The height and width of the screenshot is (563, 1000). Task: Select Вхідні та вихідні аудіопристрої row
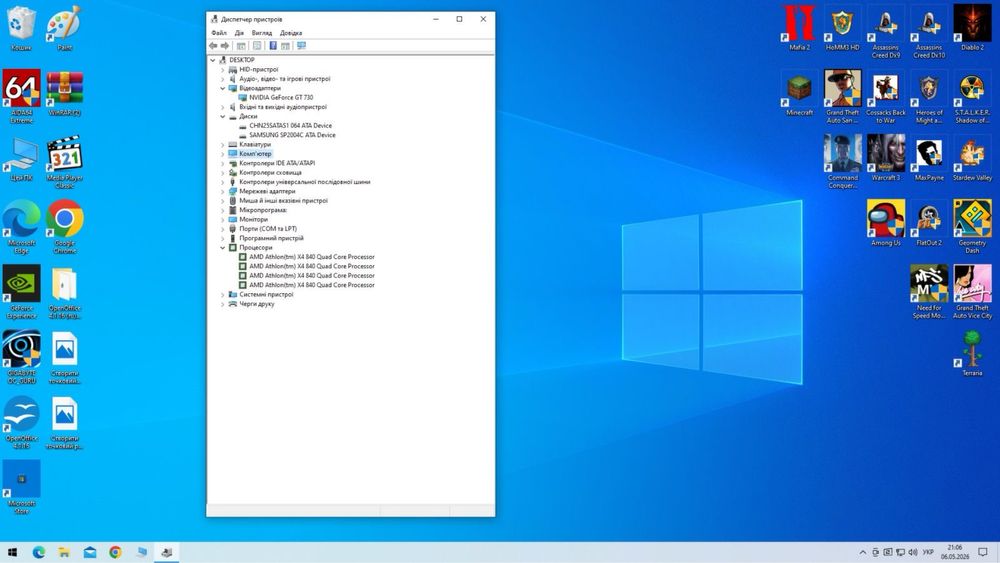283,107
